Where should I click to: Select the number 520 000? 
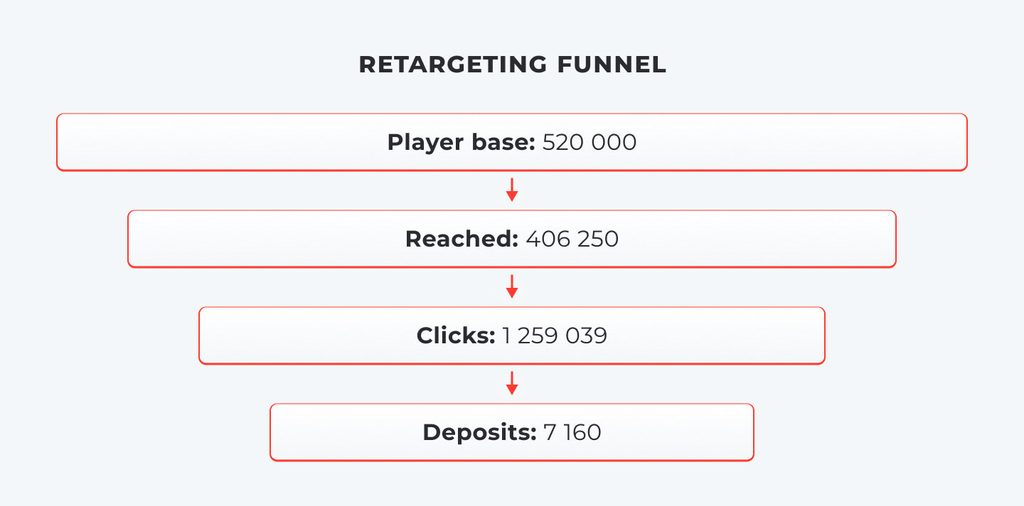click(x=590, y=142)
